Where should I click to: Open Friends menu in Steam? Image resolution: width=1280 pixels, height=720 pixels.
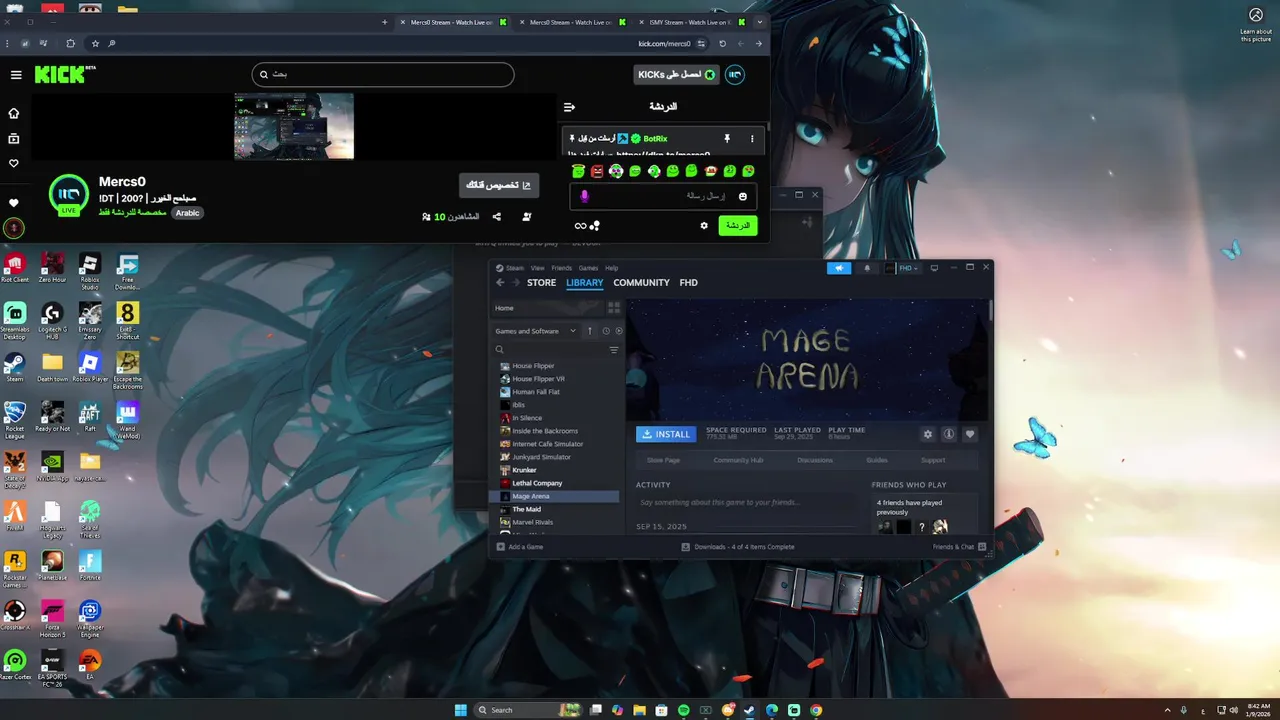click(x=562, y=268)
